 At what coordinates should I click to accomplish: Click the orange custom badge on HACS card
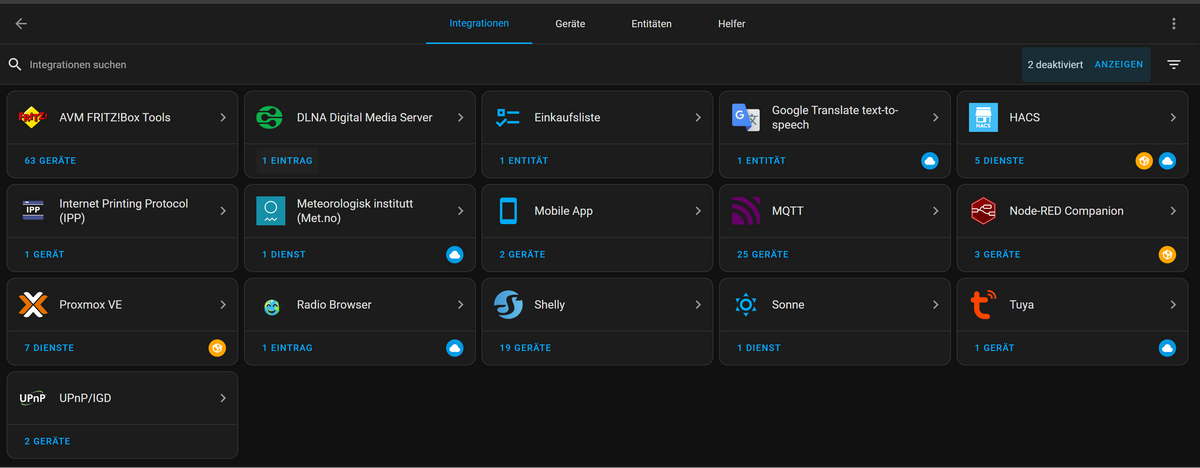pos(1144,160)
